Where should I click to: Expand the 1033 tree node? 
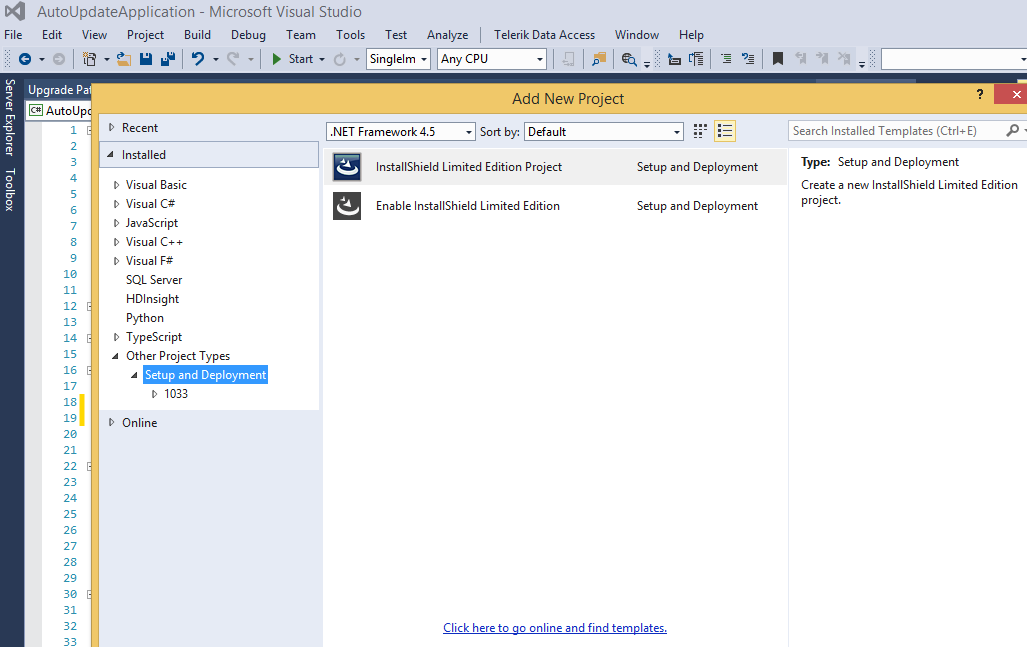click(155, 394)
